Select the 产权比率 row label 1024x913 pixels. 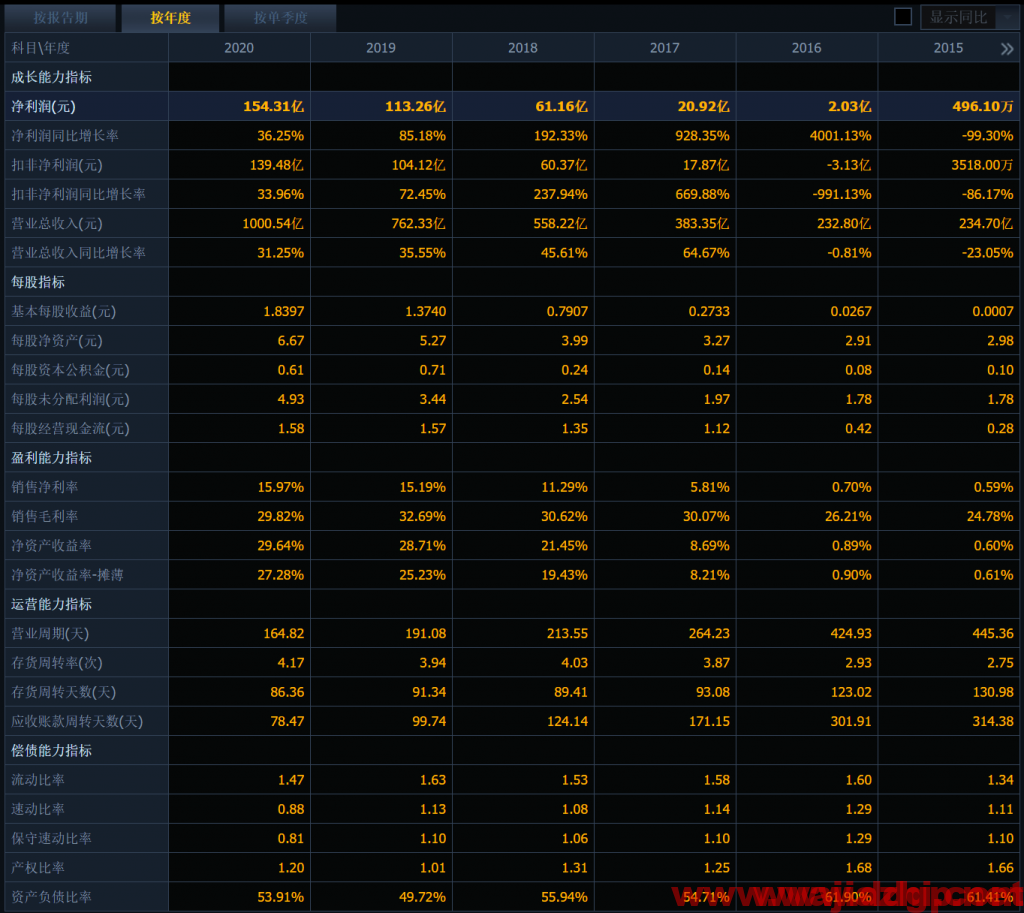tap(86, 868)
